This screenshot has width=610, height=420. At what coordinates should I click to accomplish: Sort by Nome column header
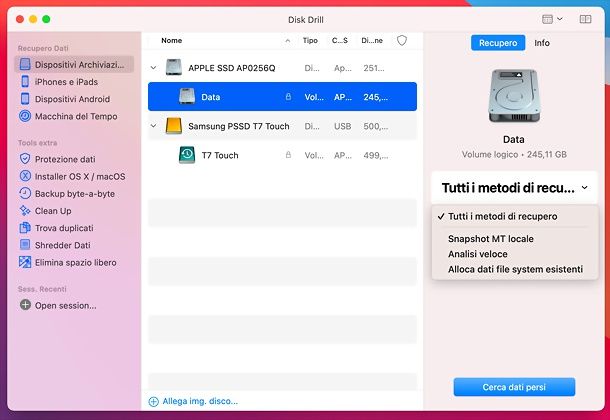pos(172,40)
